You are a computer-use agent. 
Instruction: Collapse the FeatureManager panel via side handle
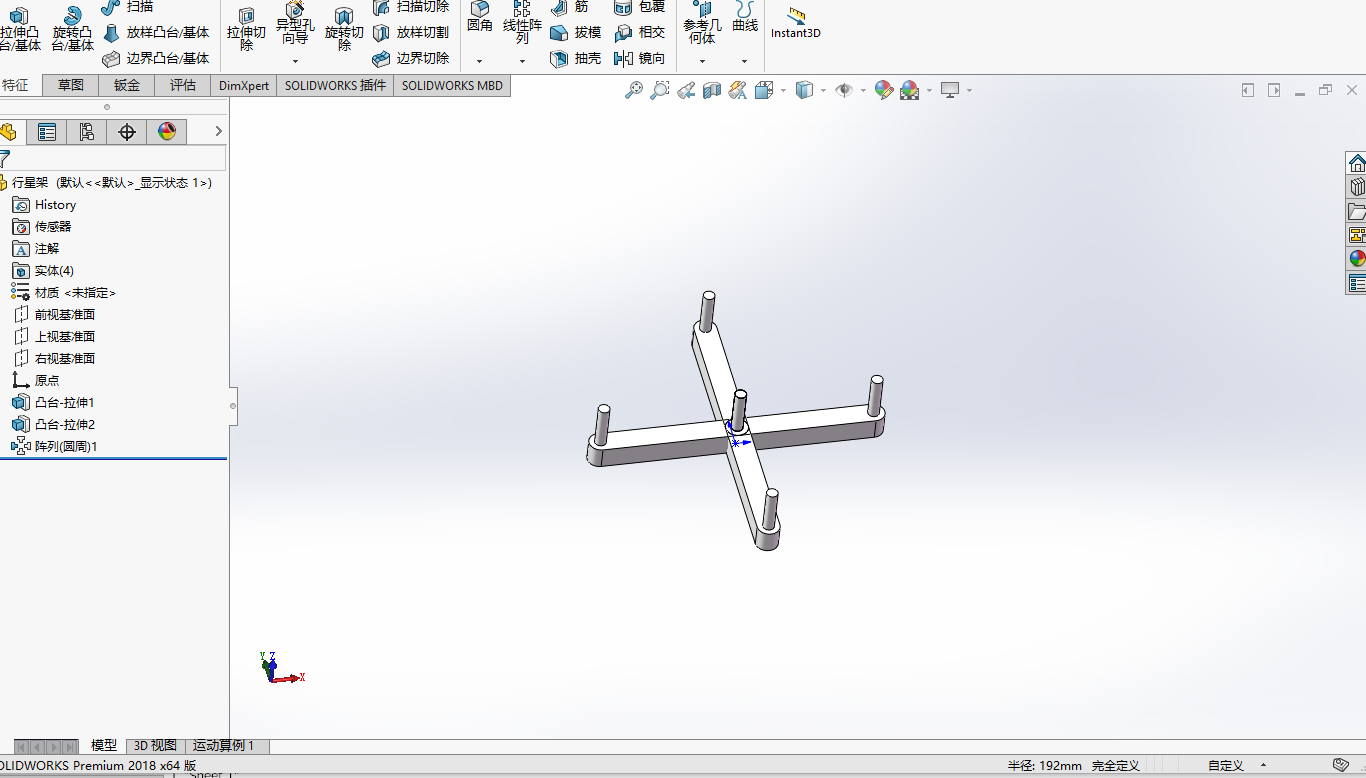pyautogui.click(x=233, y=406)
